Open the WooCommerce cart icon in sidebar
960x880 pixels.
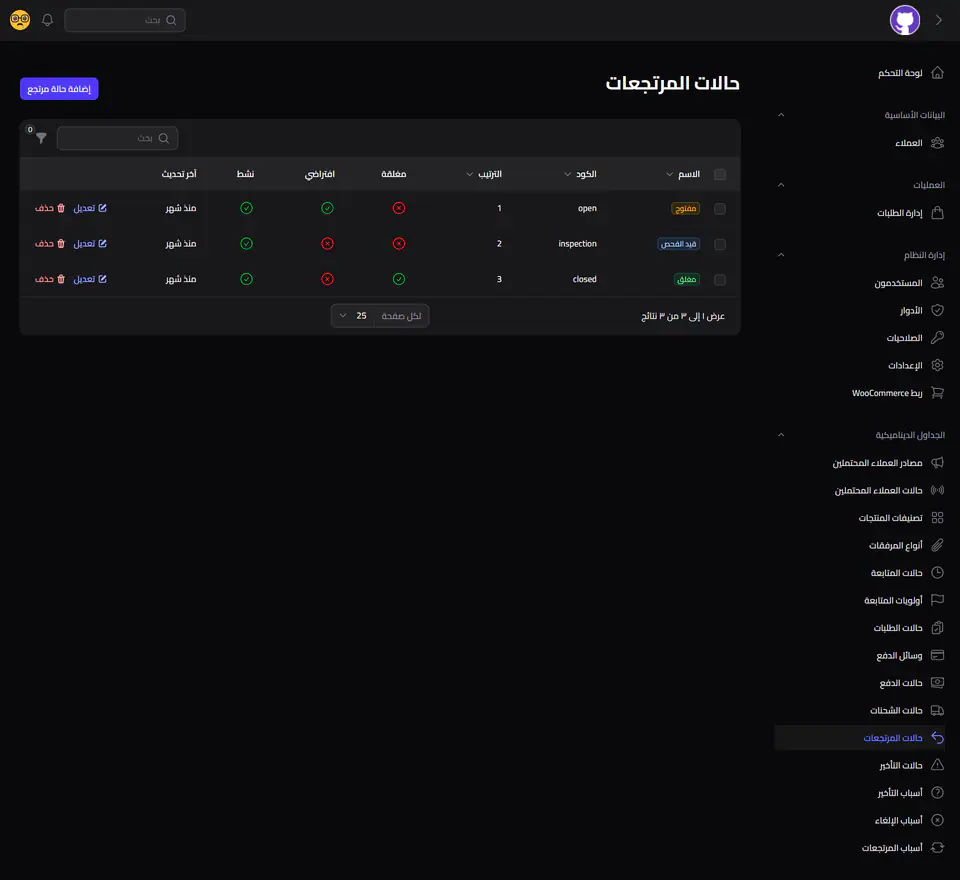937,393
